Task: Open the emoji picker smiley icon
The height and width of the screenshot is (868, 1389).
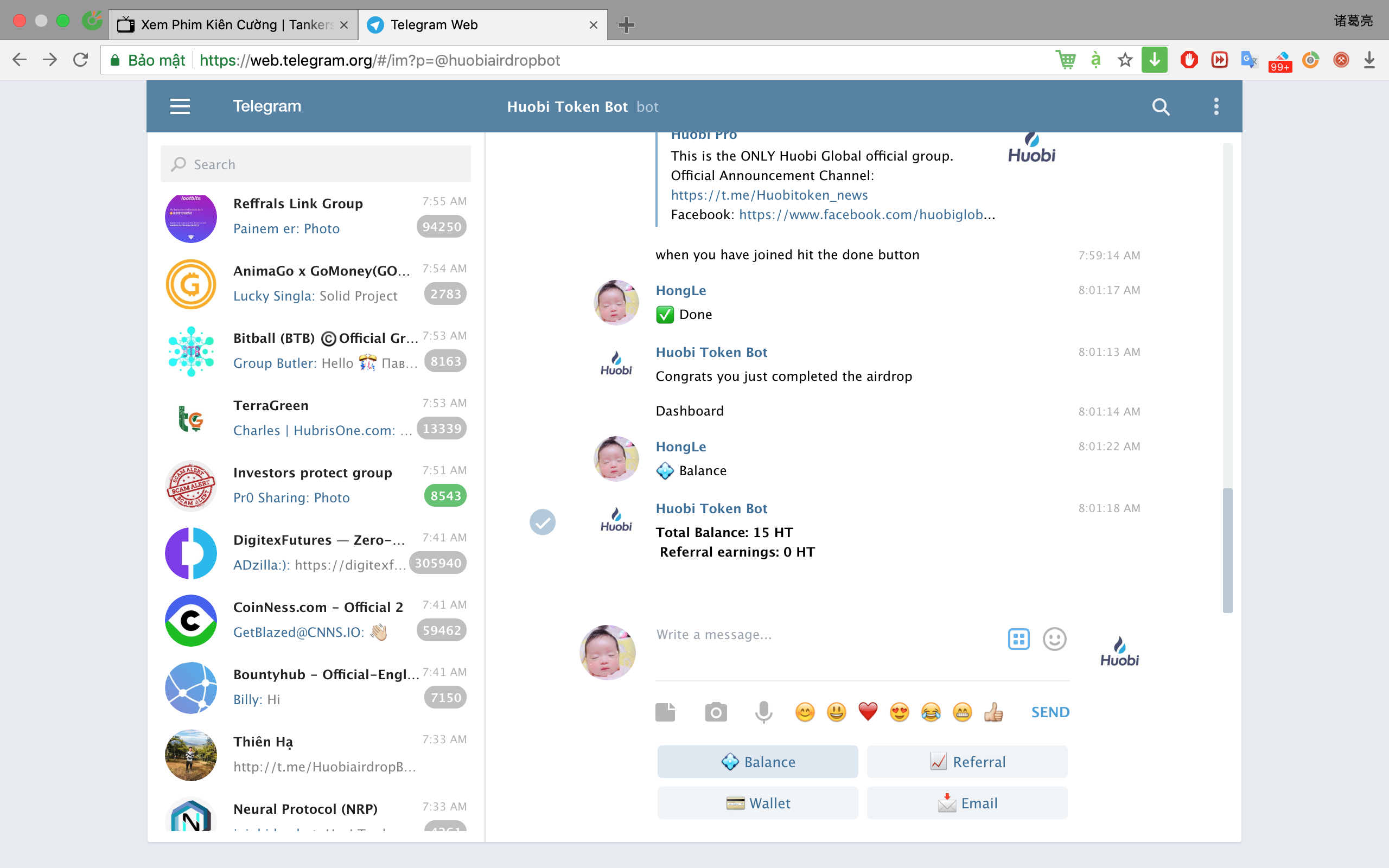Action: (x=1054, y=639)
